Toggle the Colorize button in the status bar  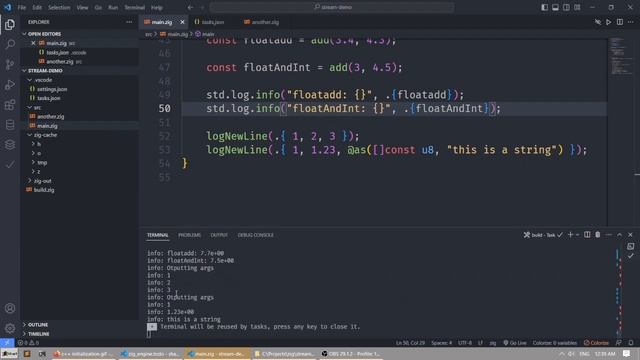click(596, 343)
